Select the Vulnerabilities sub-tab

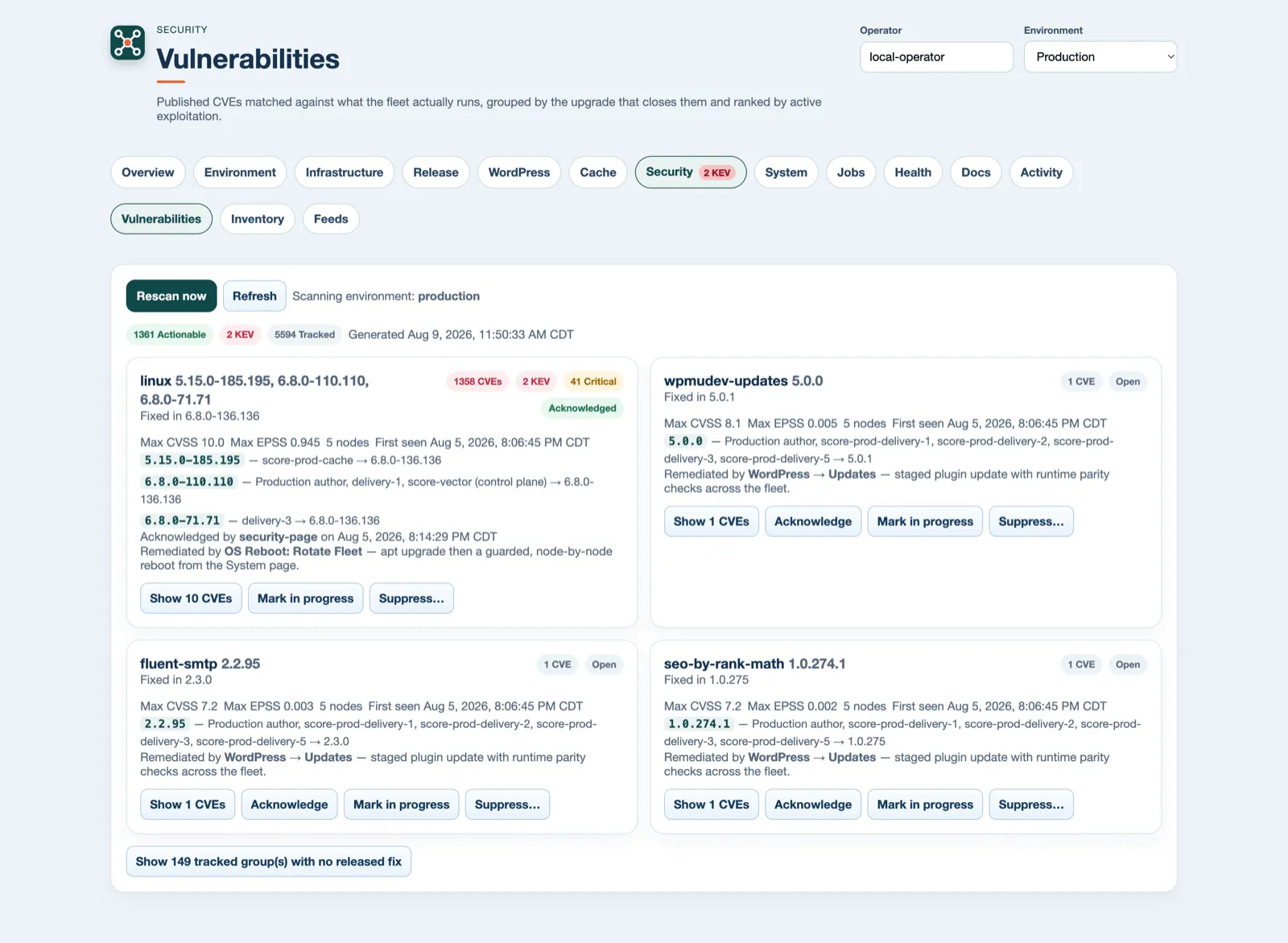click(x=161, y=219)
